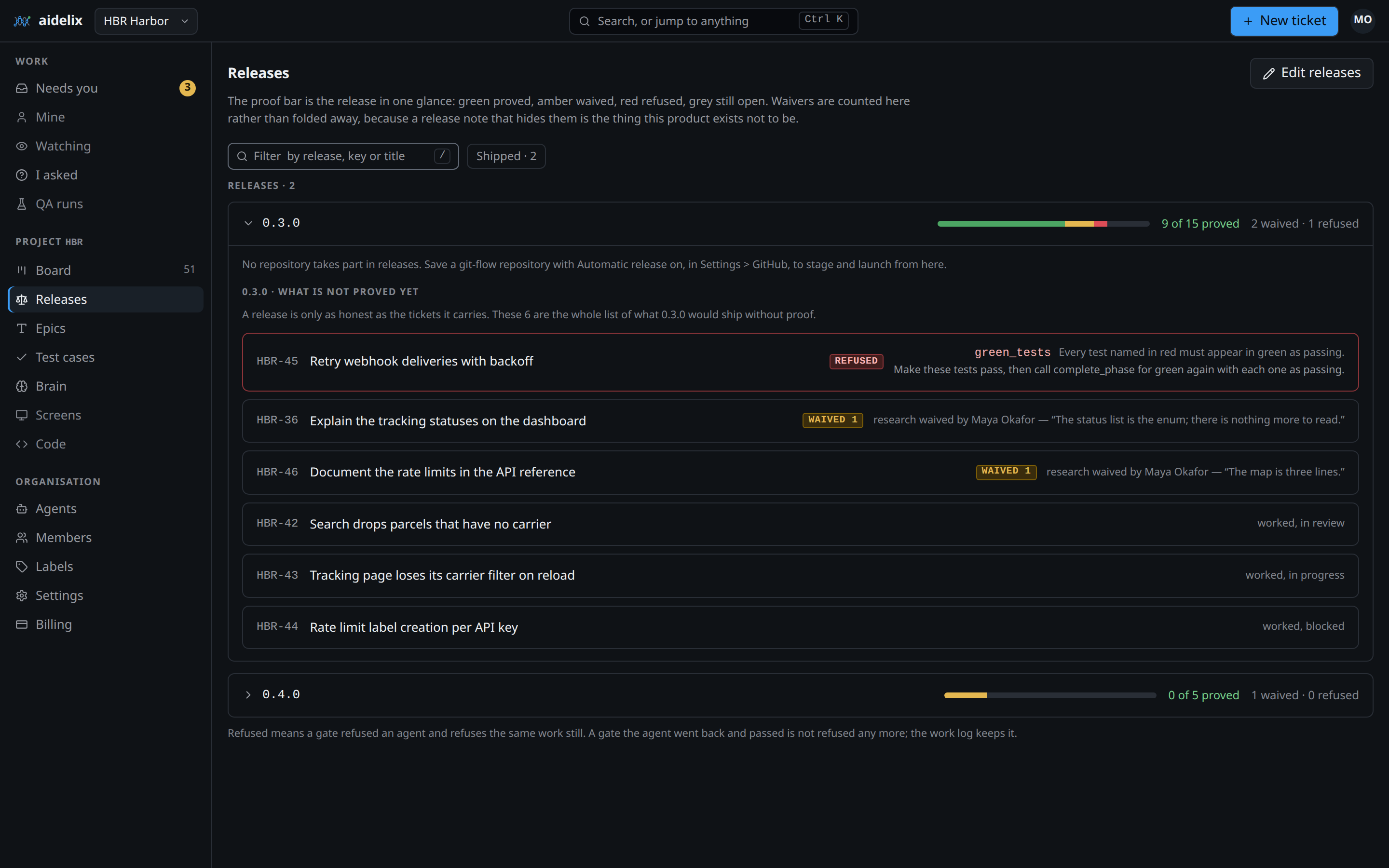
Task: Click the Needs you count badge 3
Action: 187,88
